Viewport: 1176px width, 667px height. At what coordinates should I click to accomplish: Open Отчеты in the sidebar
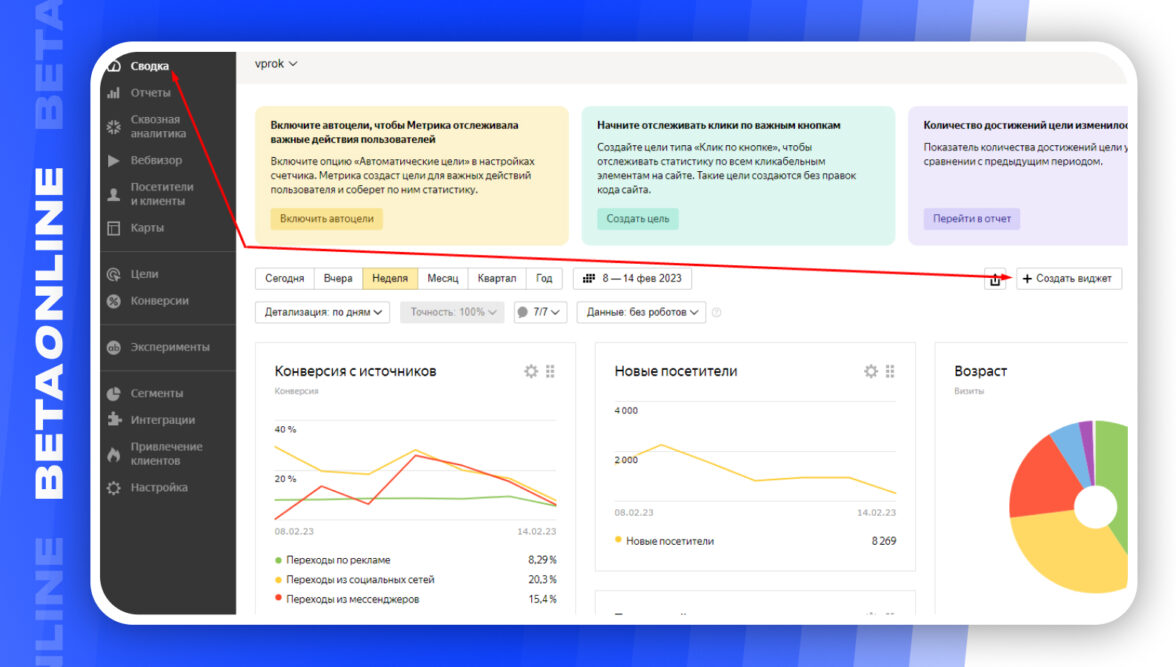150,93
